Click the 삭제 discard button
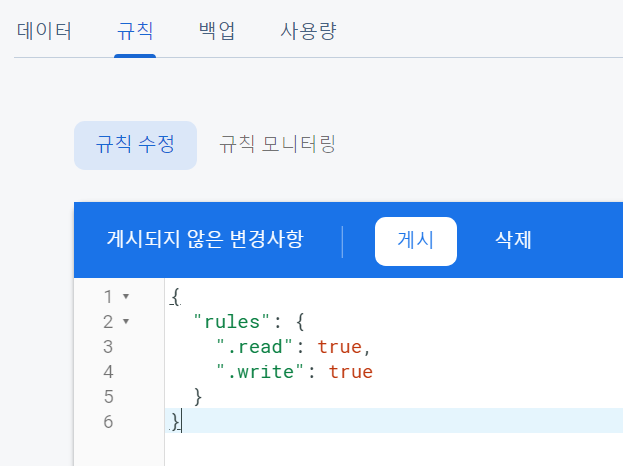The height and width of the screenshot is (466, 623). [x=513, y=240]
